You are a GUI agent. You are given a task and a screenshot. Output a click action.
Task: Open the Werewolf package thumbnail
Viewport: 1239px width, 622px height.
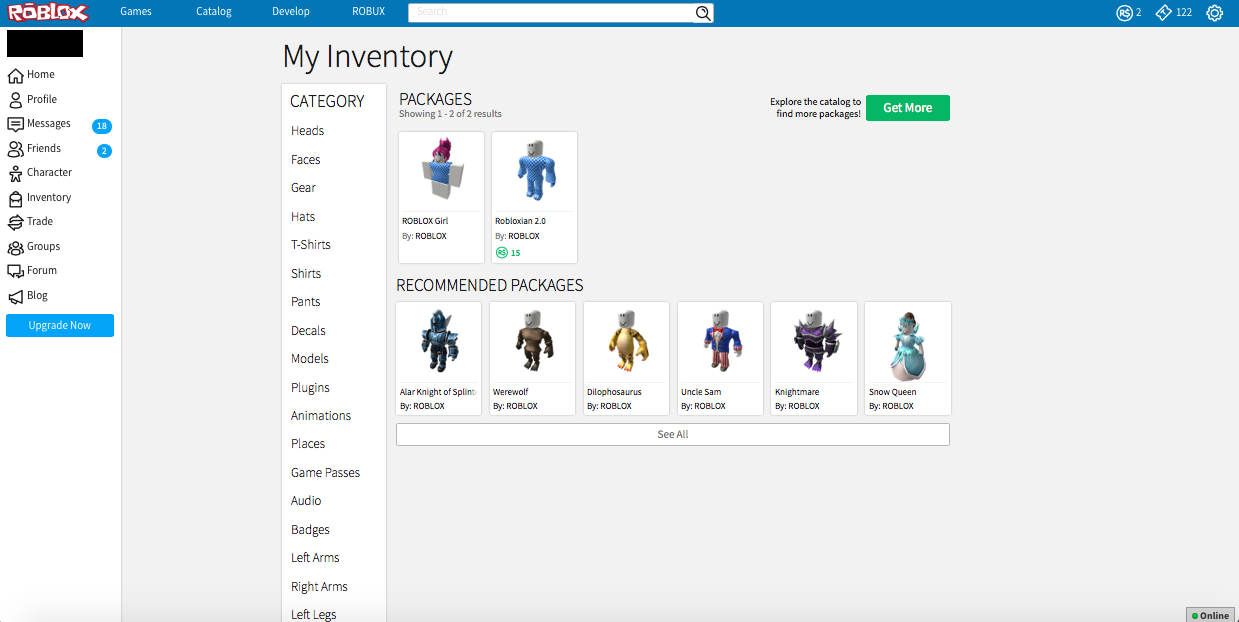532,342
